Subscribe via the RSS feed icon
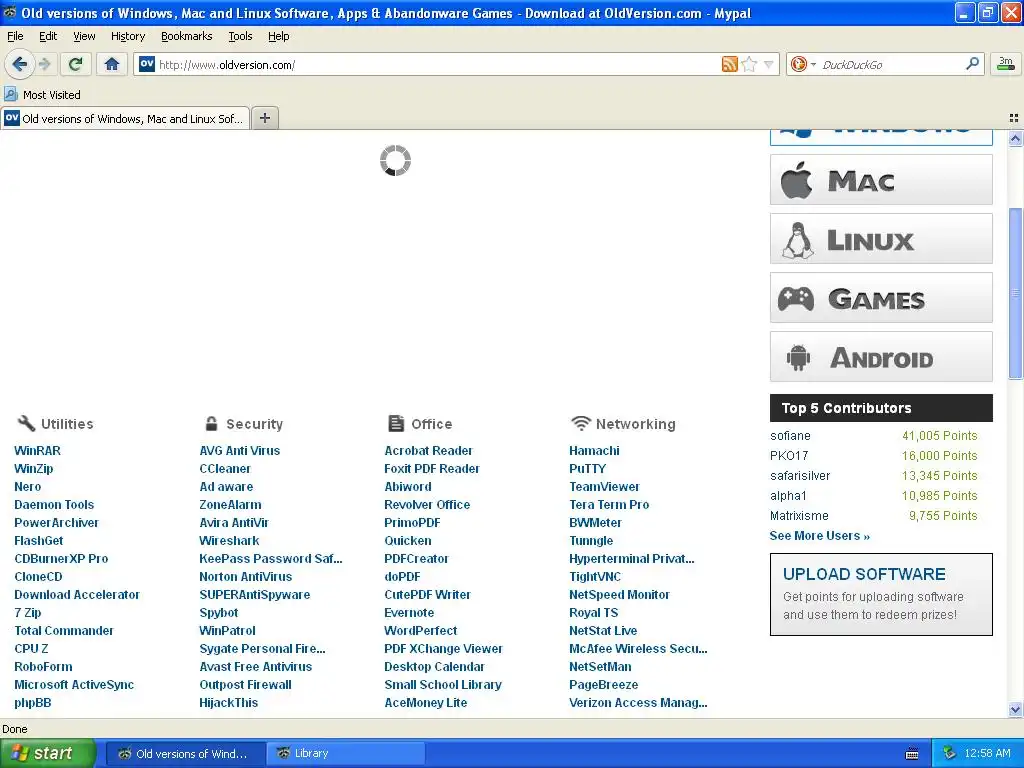This screenshot has width=1024, height=768. pos(729,64)
